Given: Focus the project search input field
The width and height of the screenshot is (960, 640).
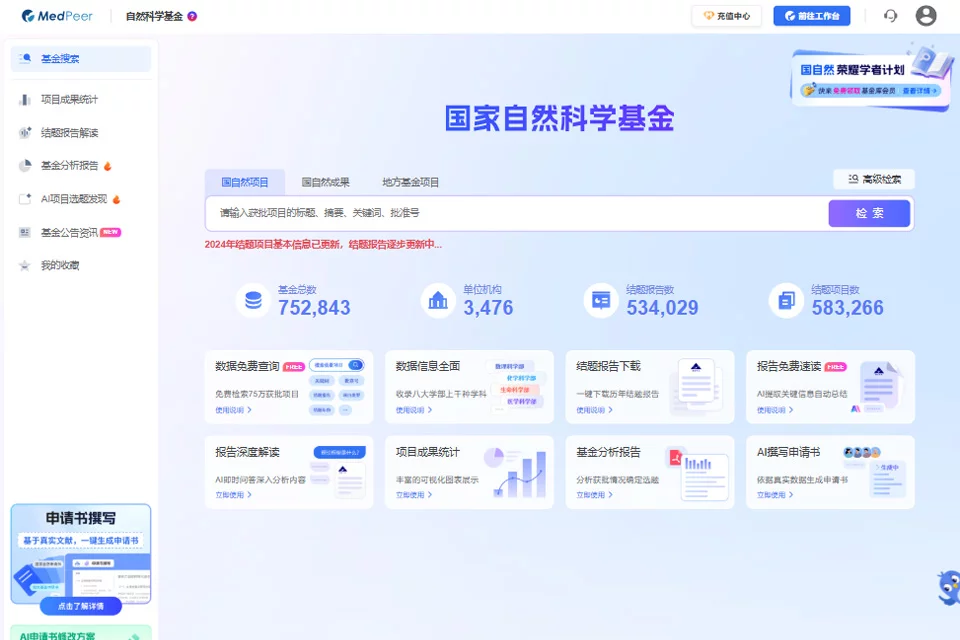Looking at the screenshot, I should [x=517, y=213].
